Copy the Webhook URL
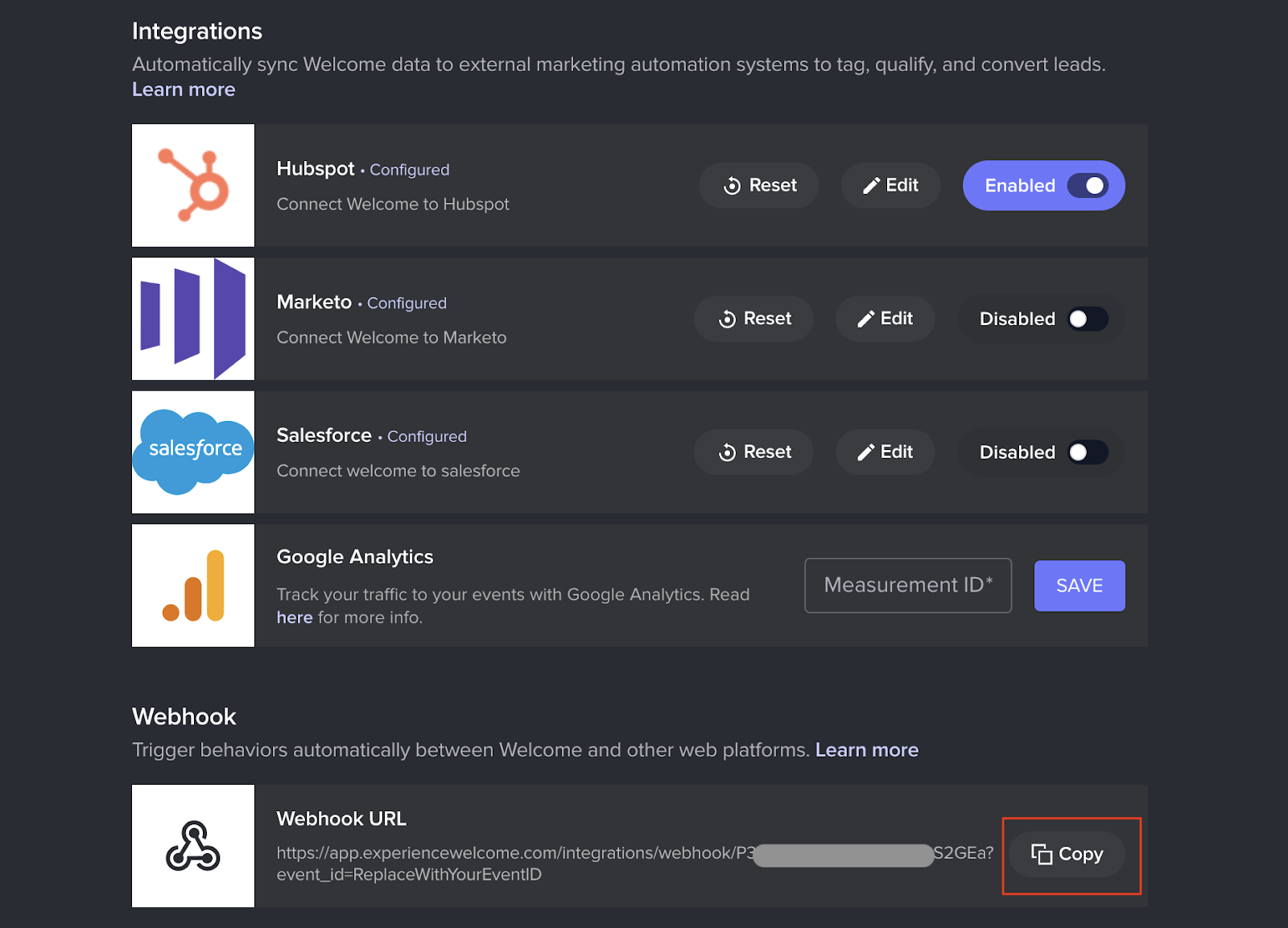 click(1067, 854)
